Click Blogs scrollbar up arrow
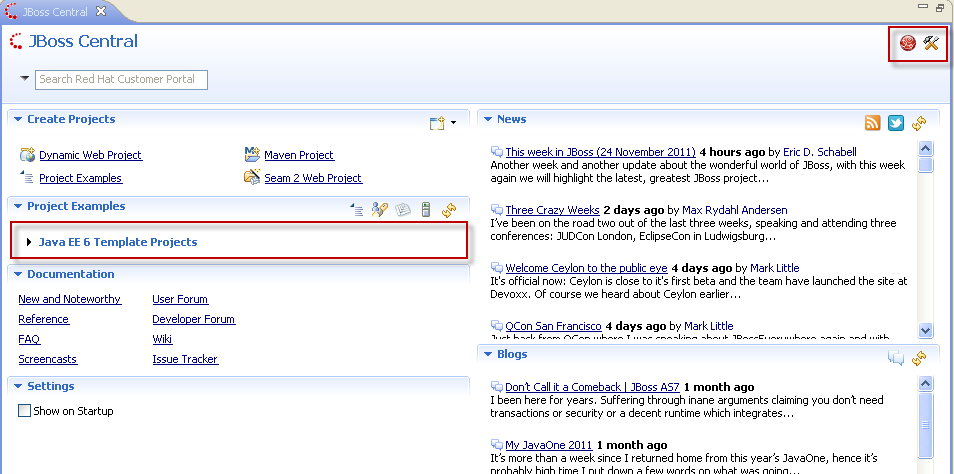Screen dimensions: 954x474 [925, 383]
